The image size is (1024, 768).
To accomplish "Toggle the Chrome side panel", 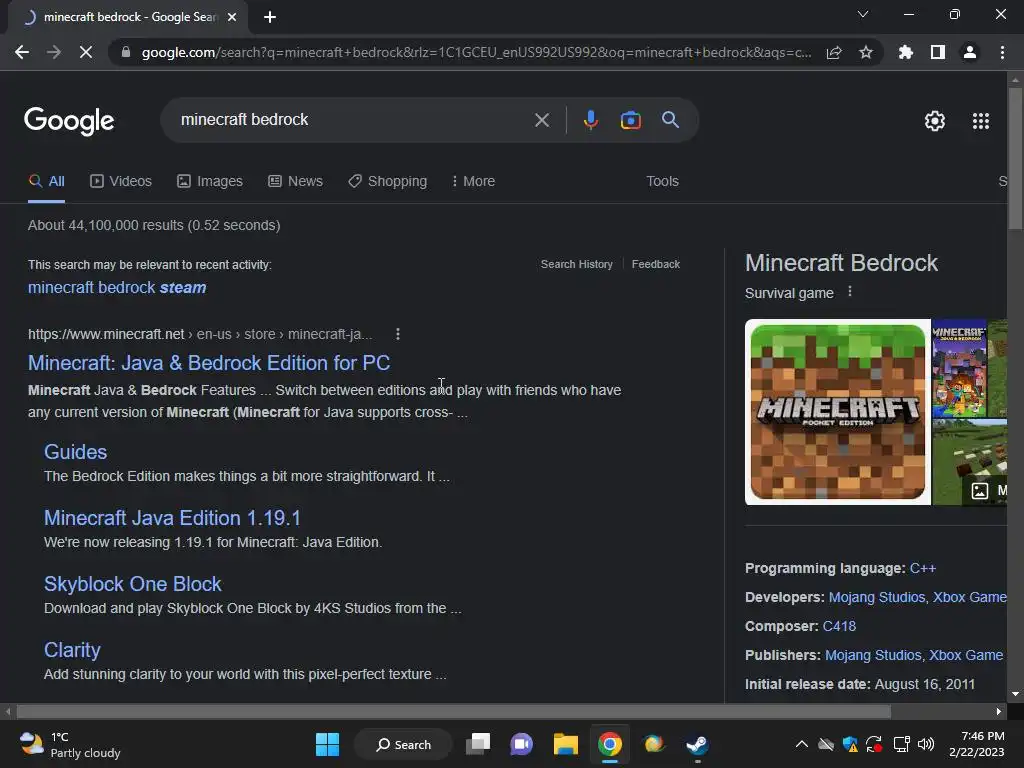I will click(938, 52).
